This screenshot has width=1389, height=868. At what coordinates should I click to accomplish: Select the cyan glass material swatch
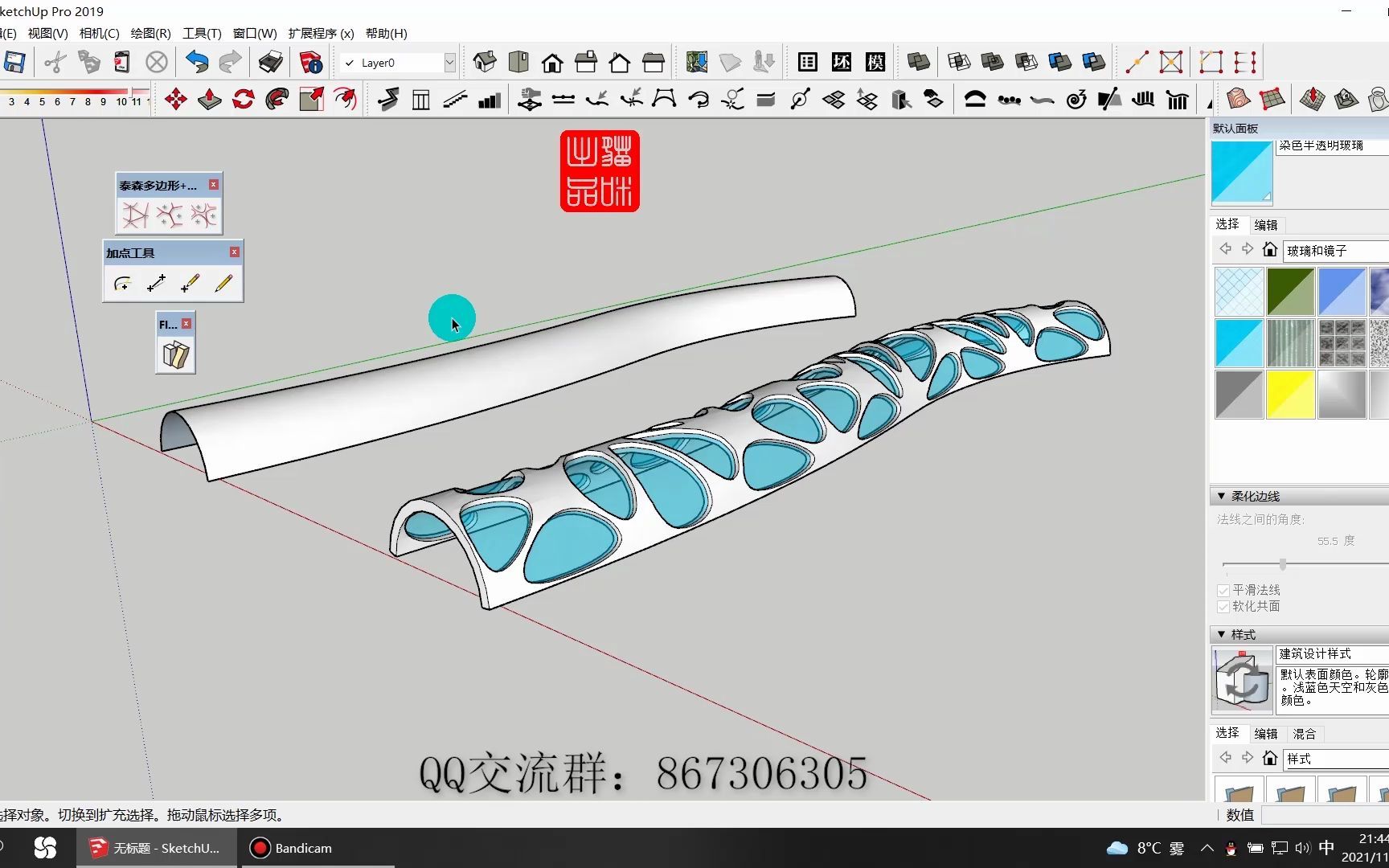(x=1239, y=342)
